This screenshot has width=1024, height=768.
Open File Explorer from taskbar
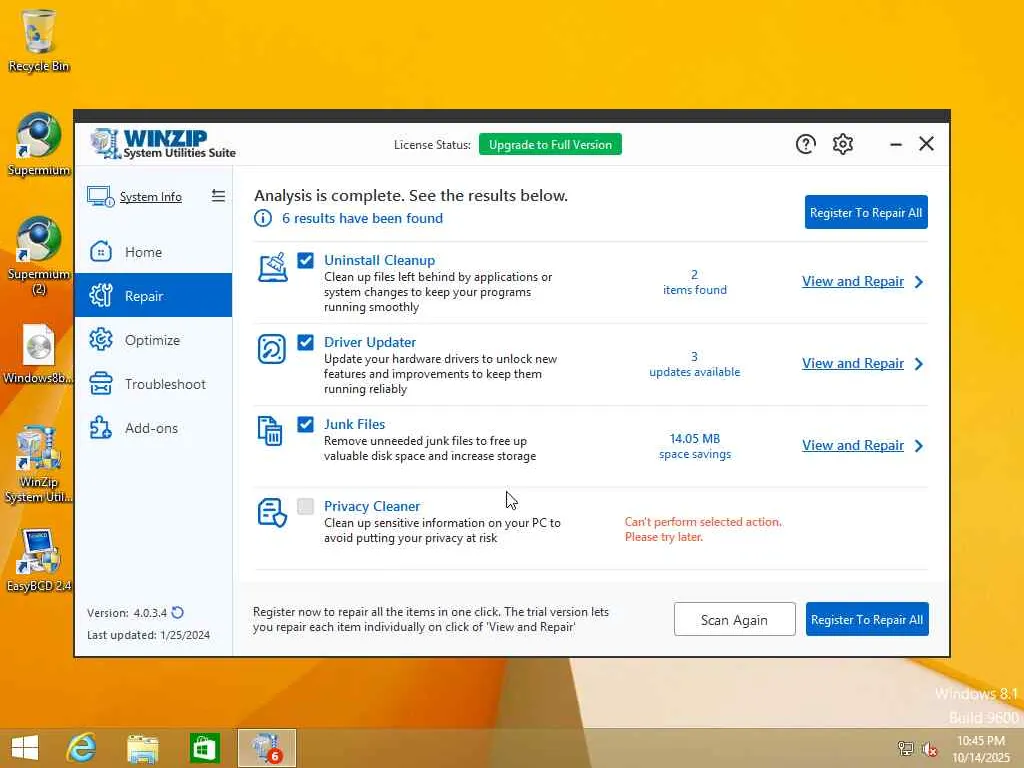click(x=142, y=748)
